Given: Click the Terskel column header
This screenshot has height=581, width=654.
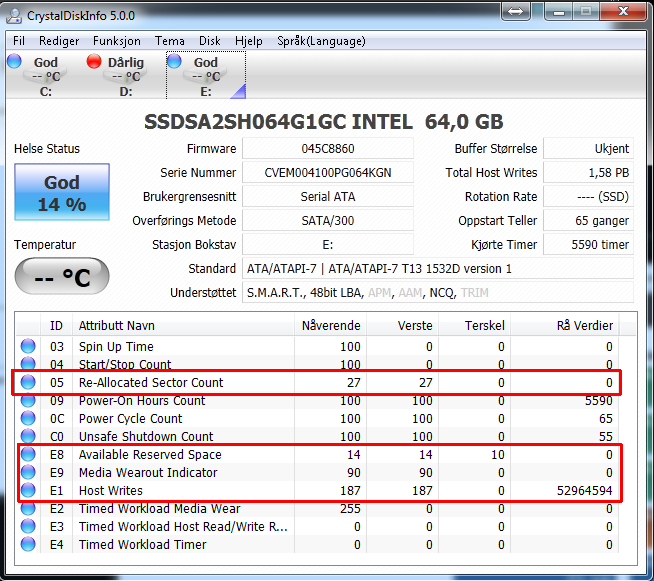Looking at the screenshot, I should (475, 325).
